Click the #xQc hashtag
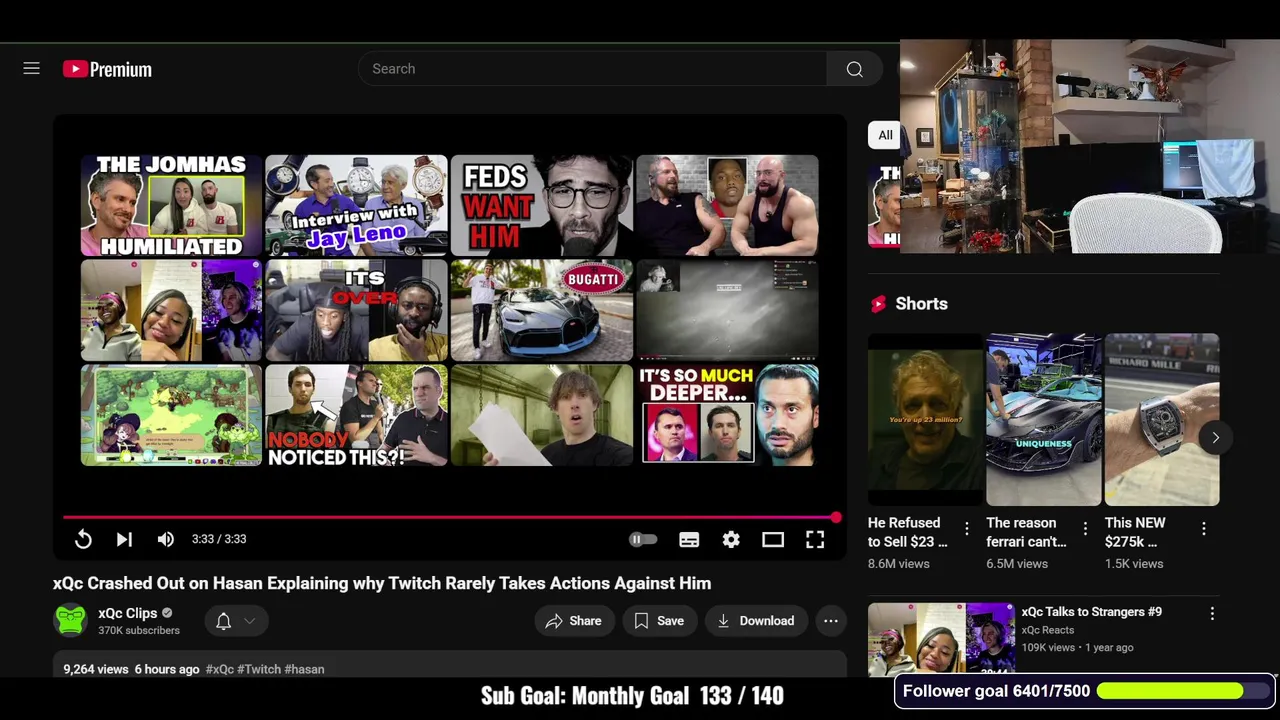Screen dimensions: 1280x720 (219, 669)
